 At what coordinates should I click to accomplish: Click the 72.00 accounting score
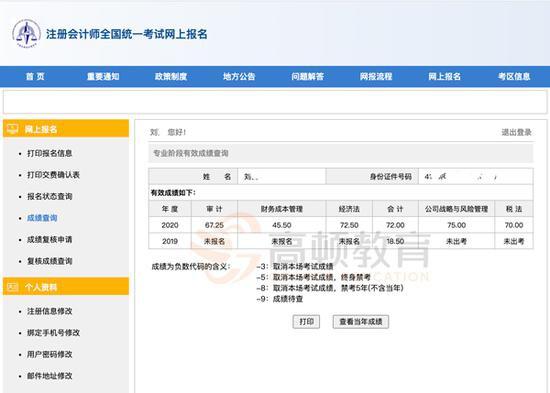click(395, 225)
